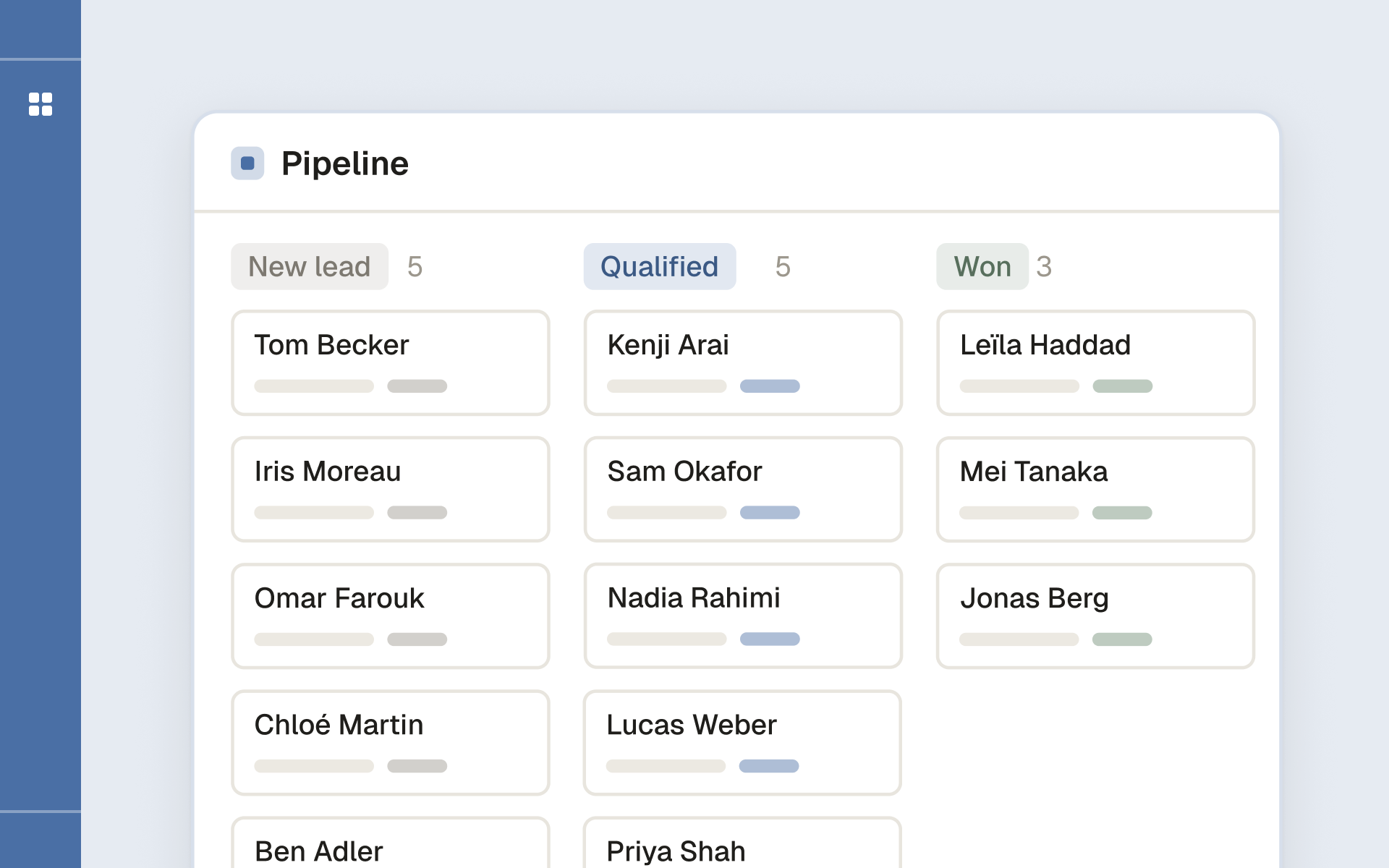Open the Iris Moreau lead card
Image resolution: width=1389 pixels, height=868 pixels.
[x=391, y=490]
